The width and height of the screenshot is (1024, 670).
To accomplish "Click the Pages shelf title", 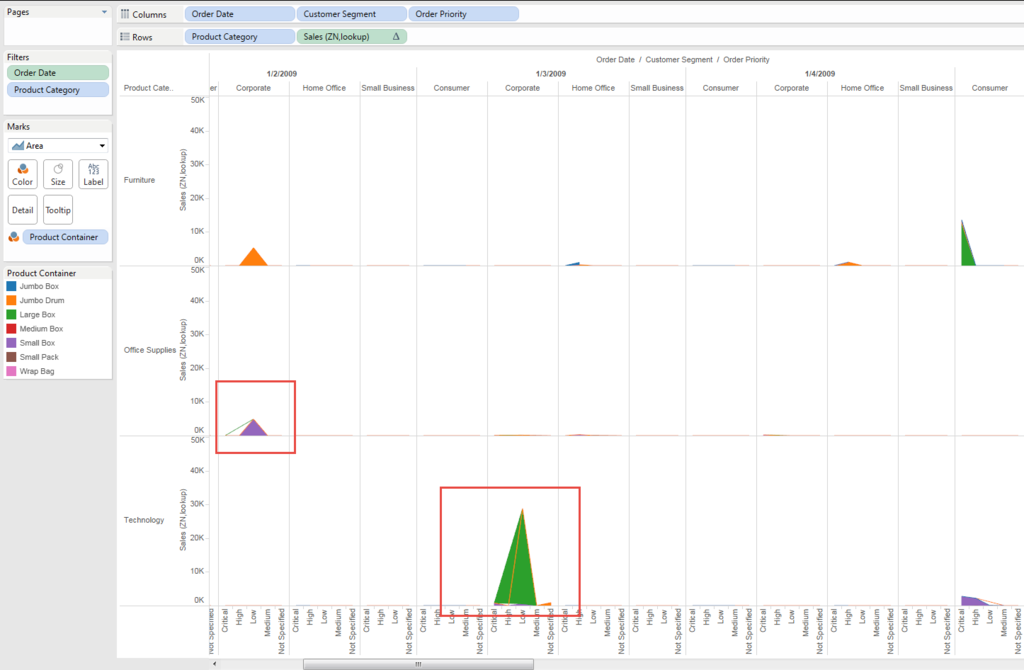I will (x=18, y=12).
